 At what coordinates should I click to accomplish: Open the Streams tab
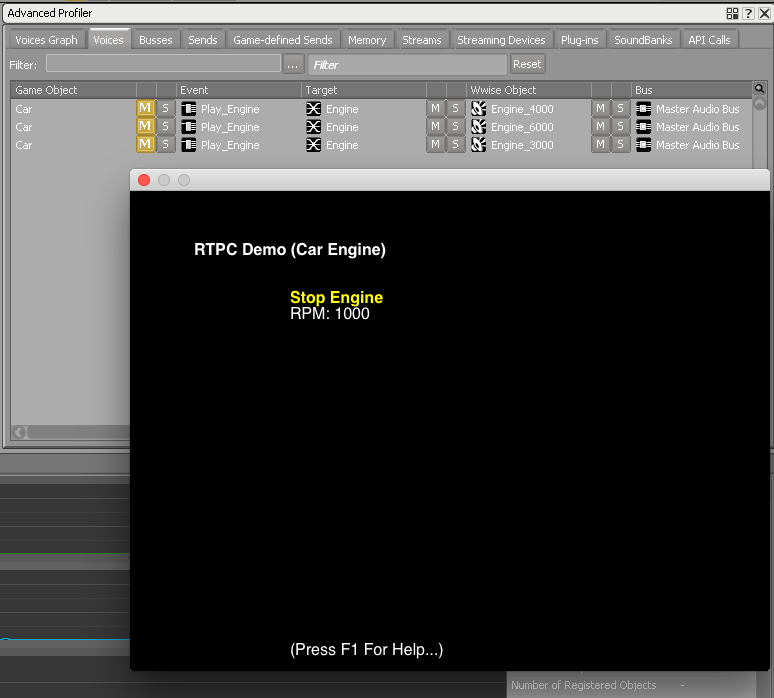click(x=422, y=40)
